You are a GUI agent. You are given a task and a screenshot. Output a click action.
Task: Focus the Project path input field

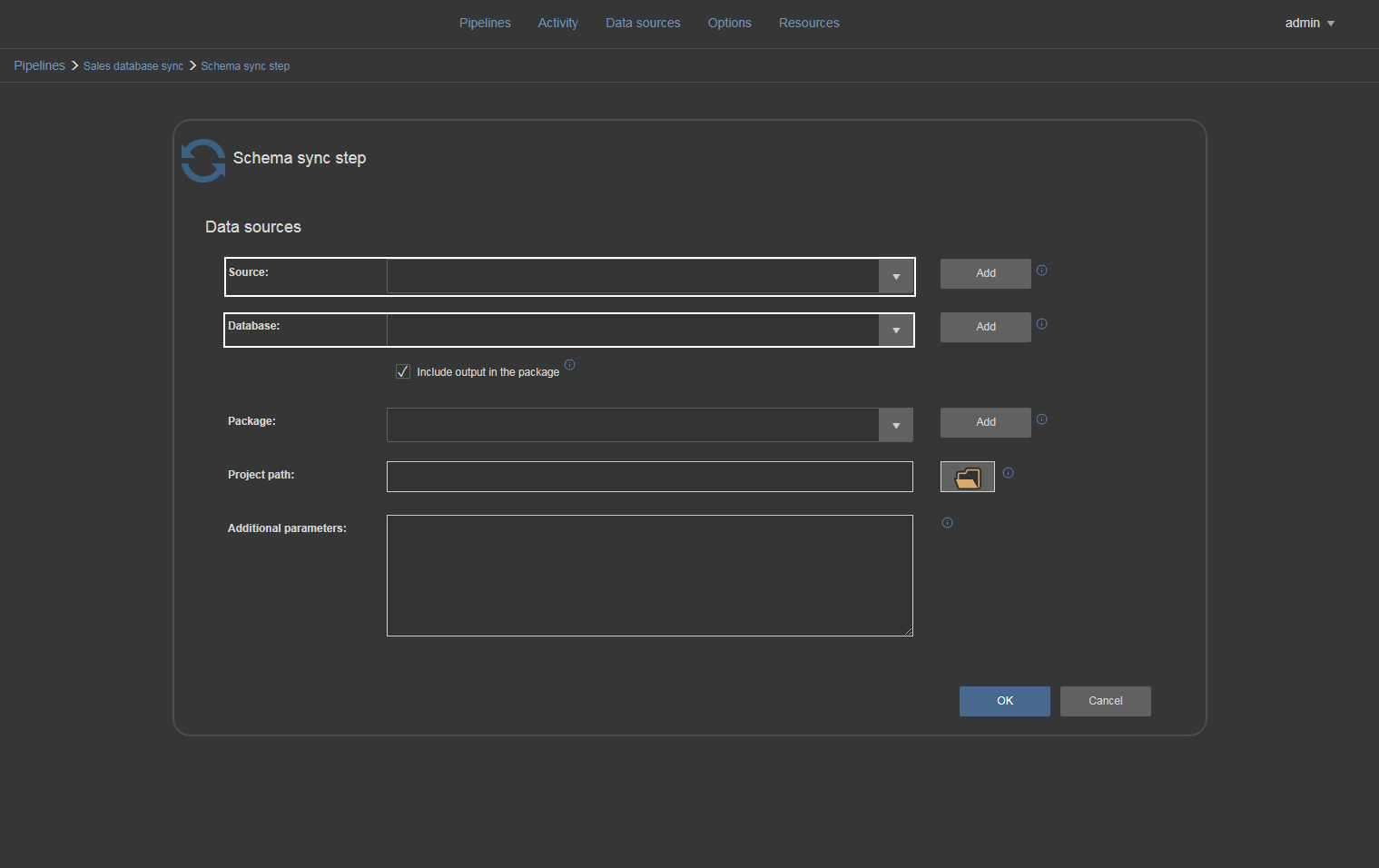point(650,477)
